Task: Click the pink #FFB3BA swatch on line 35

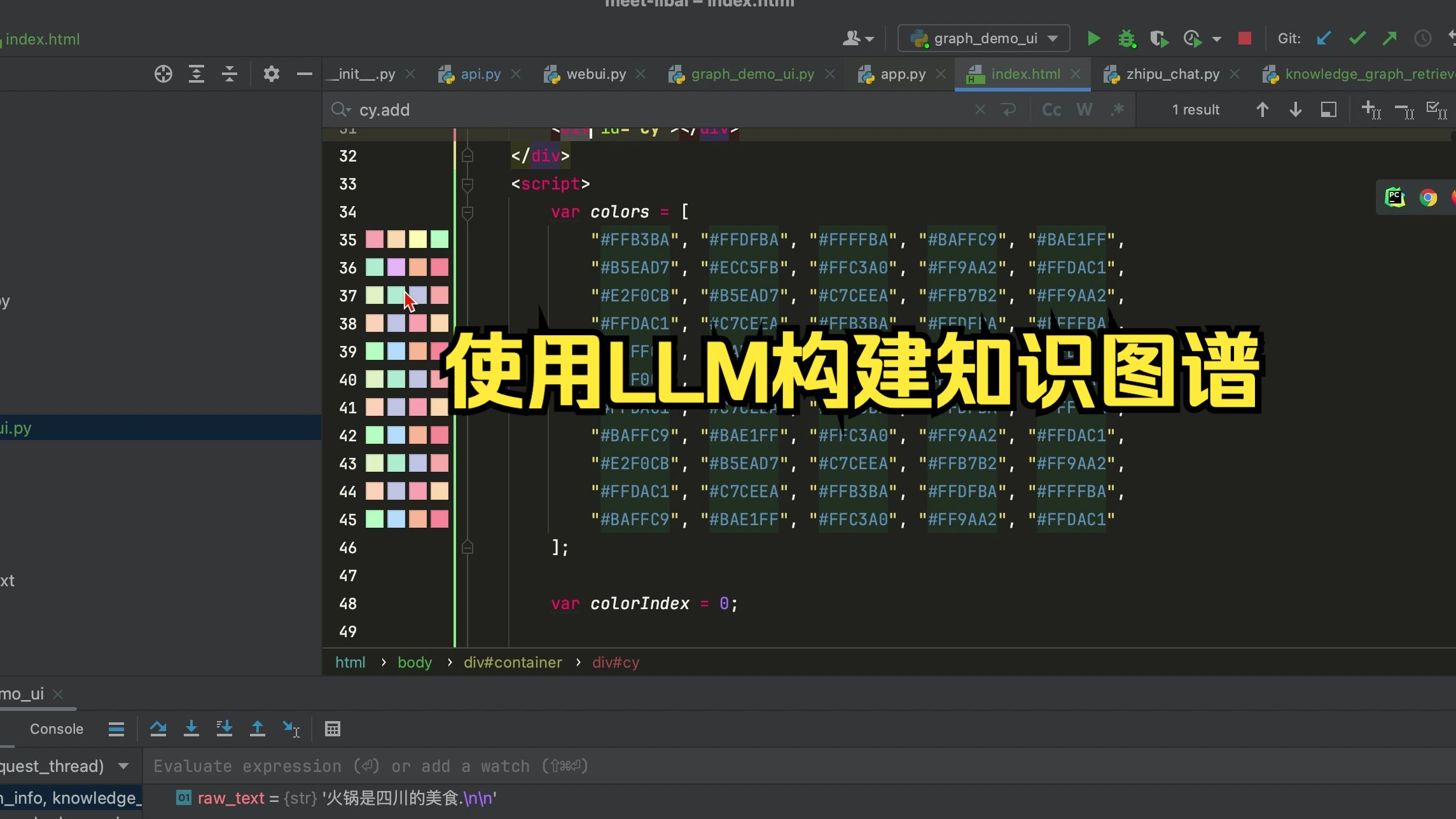Action: tap(375, 240)
